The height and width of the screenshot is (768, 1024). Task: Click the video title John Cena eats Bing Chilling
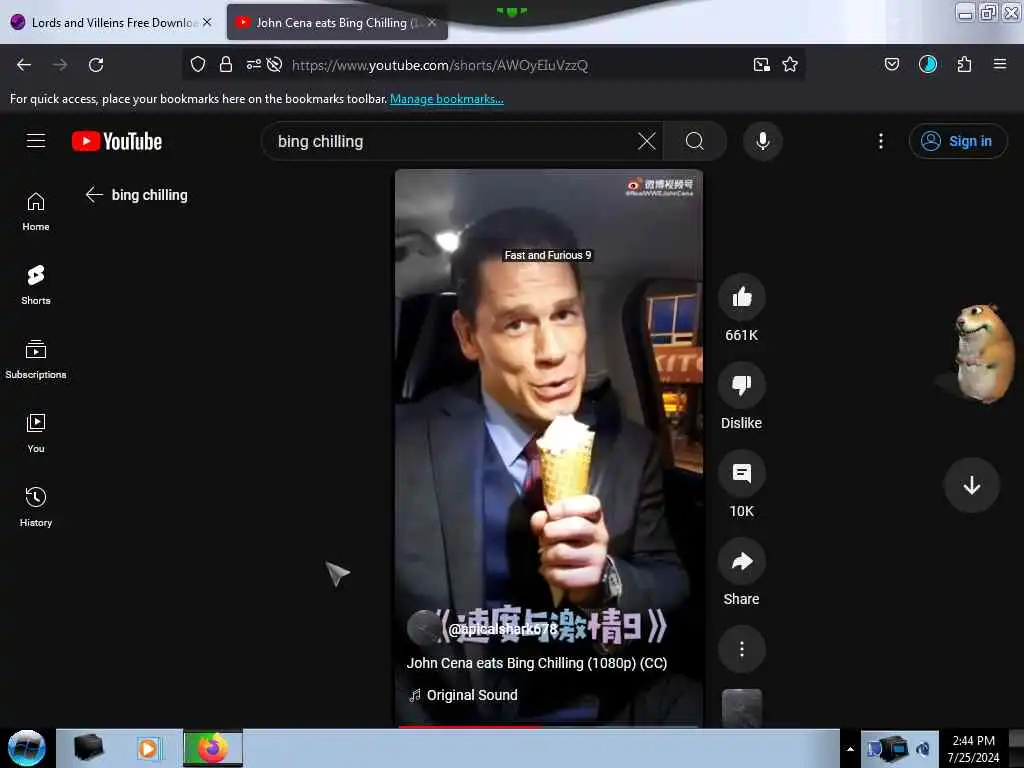(537, 663)
